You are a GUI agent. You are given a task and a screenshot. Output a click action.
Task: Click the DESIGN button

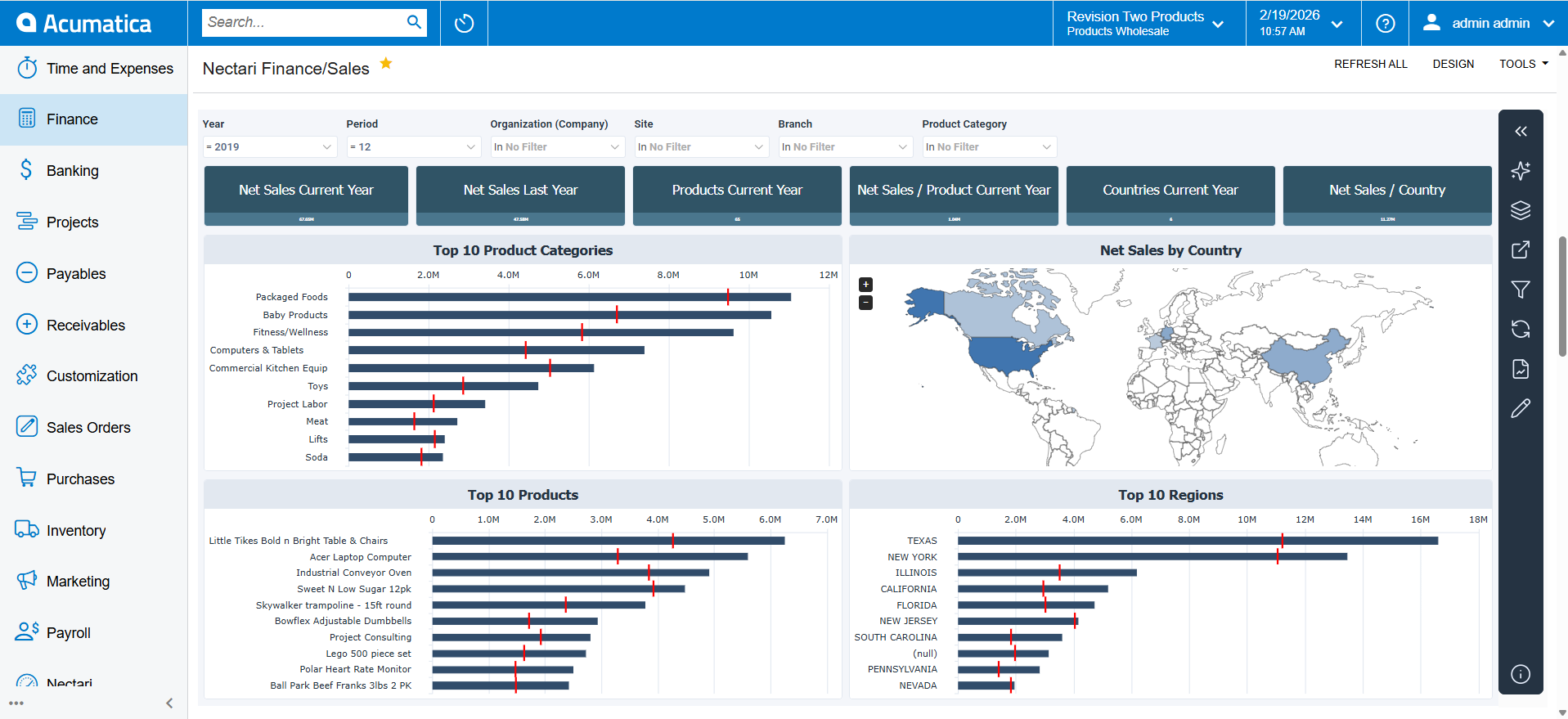(1453, 64)
